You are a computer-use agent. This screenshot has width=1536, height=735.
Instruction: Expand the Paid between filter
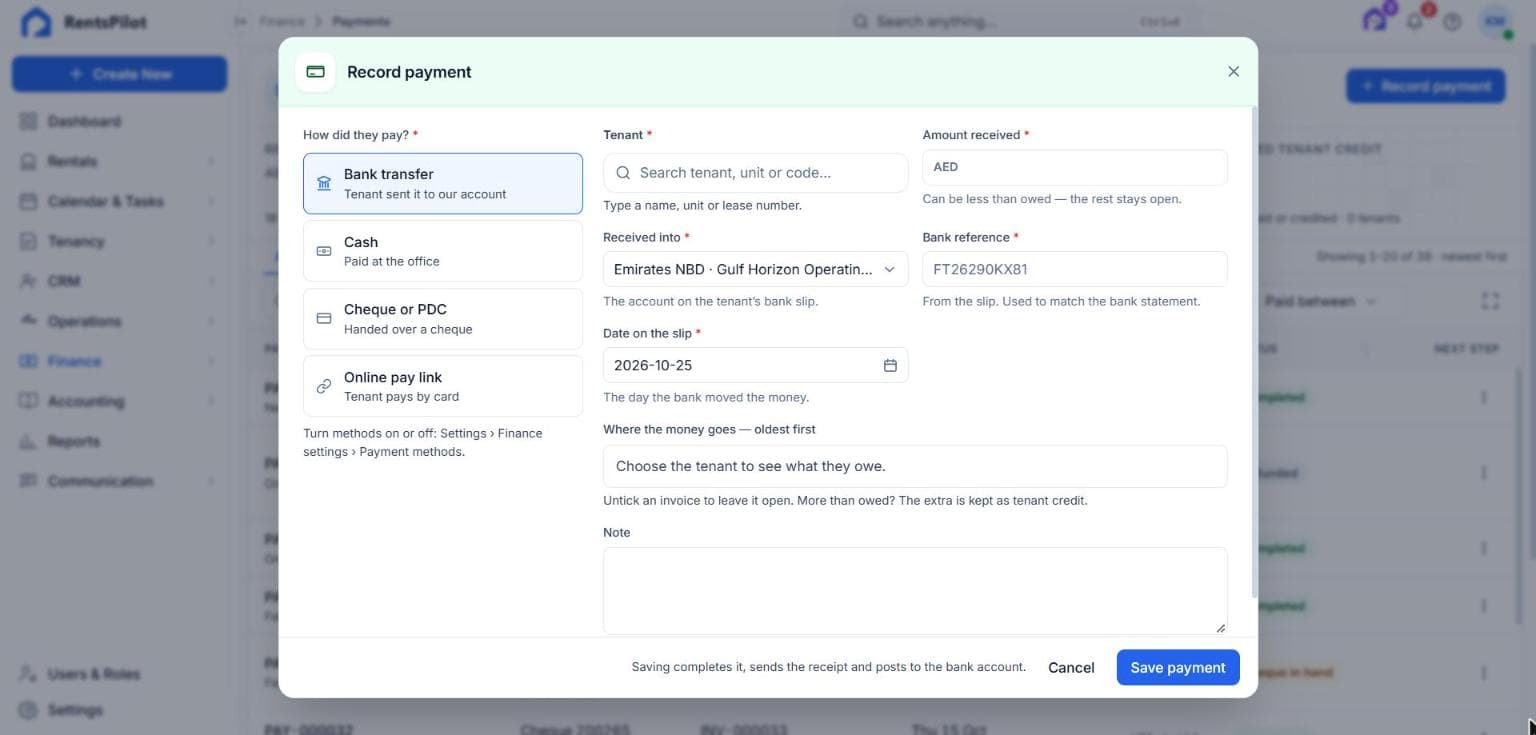pos(1320,301)
